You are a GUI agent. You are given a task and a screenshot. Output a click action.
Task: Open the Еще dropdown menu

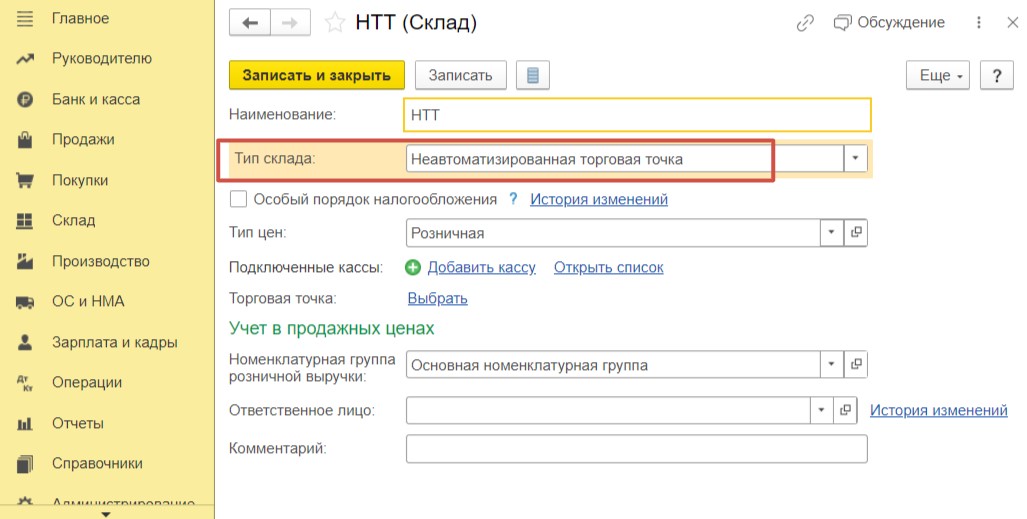tap(938, 75)
